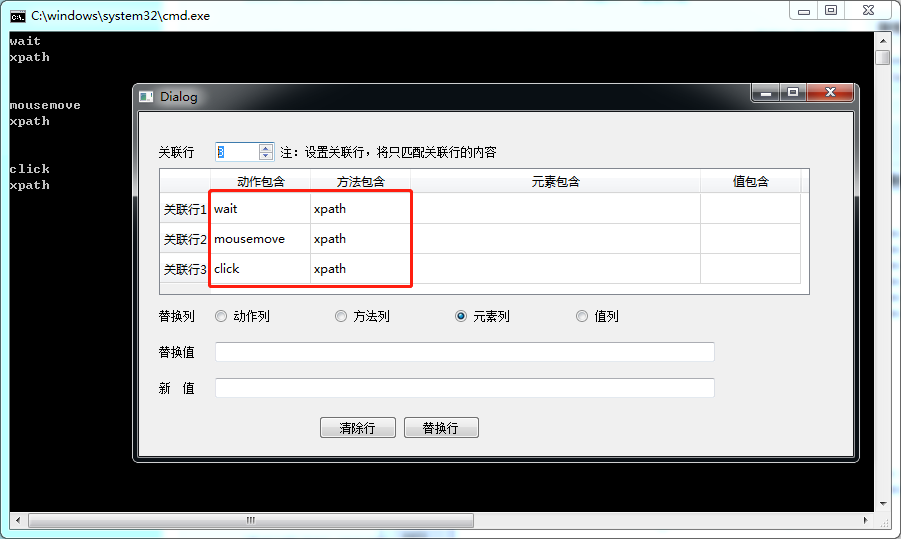This screenshot has width=901, height=539.
Task: Click empty 元素包含 cell in 关联行1
Action: 556,209
